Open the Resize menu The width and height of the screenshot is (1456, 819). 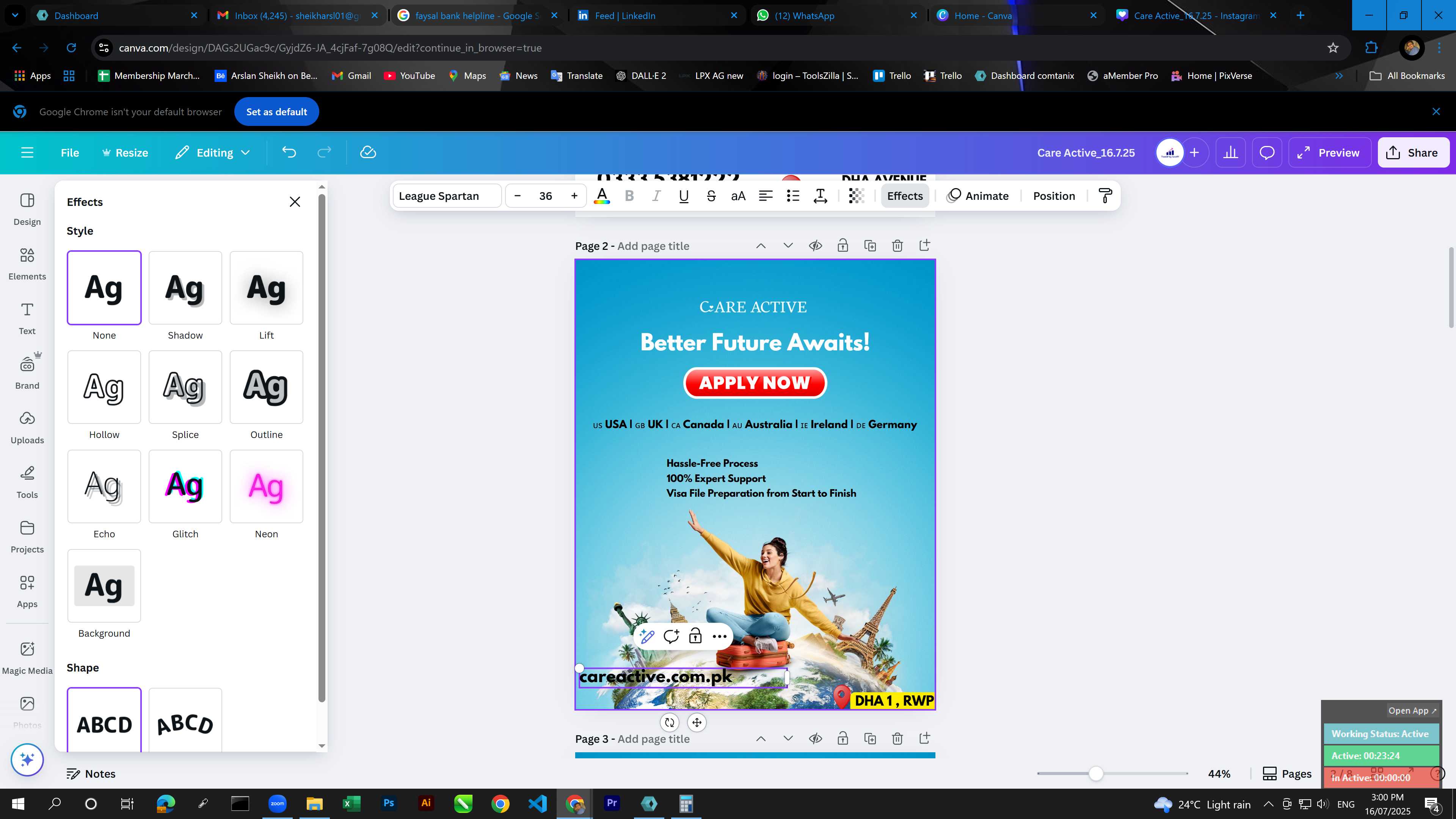point(125,152)
